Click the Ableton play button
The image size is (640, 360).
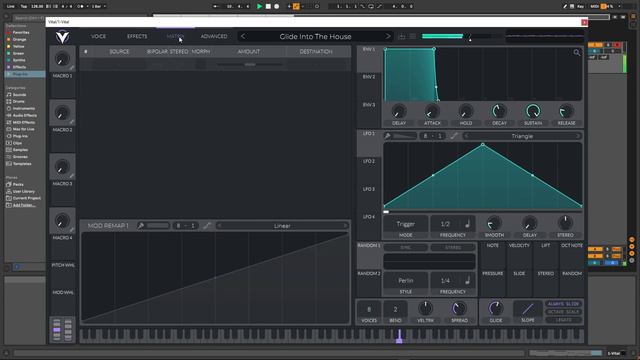coord(259,6)
